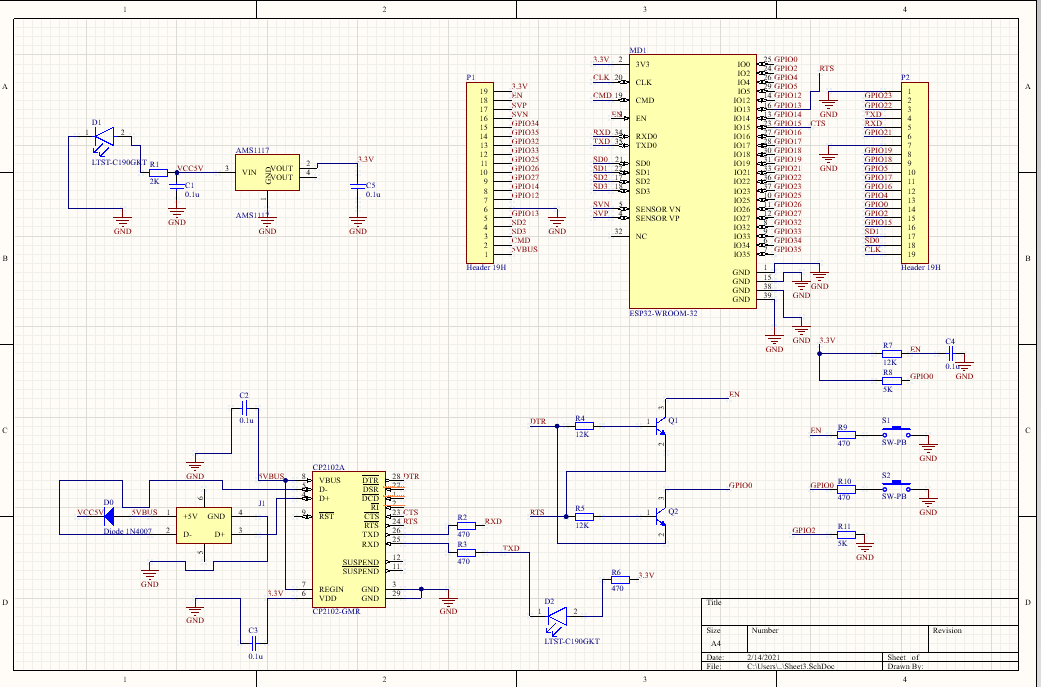Select capacitor C5 on 3.3V output
This screenshot has height=687, width=1041.
[x=358, y=188]
